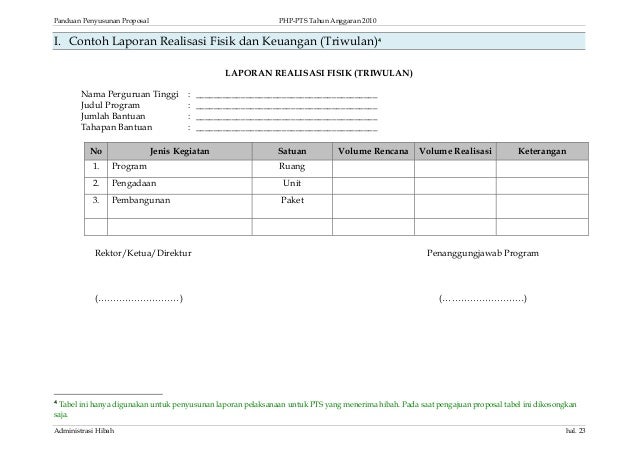The height and width of the screenshot is (452, 638).
Task: Click the green footnote text about "Tabel ini hanya digunakan"
Action: pos(315,409)
